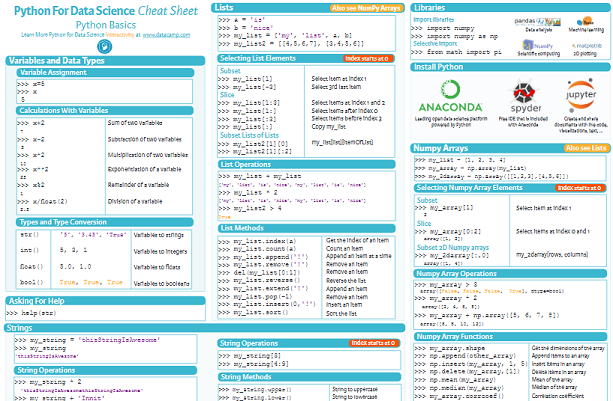
Task: Click the 'Also see Lists' badge
Action: (586, 148)
